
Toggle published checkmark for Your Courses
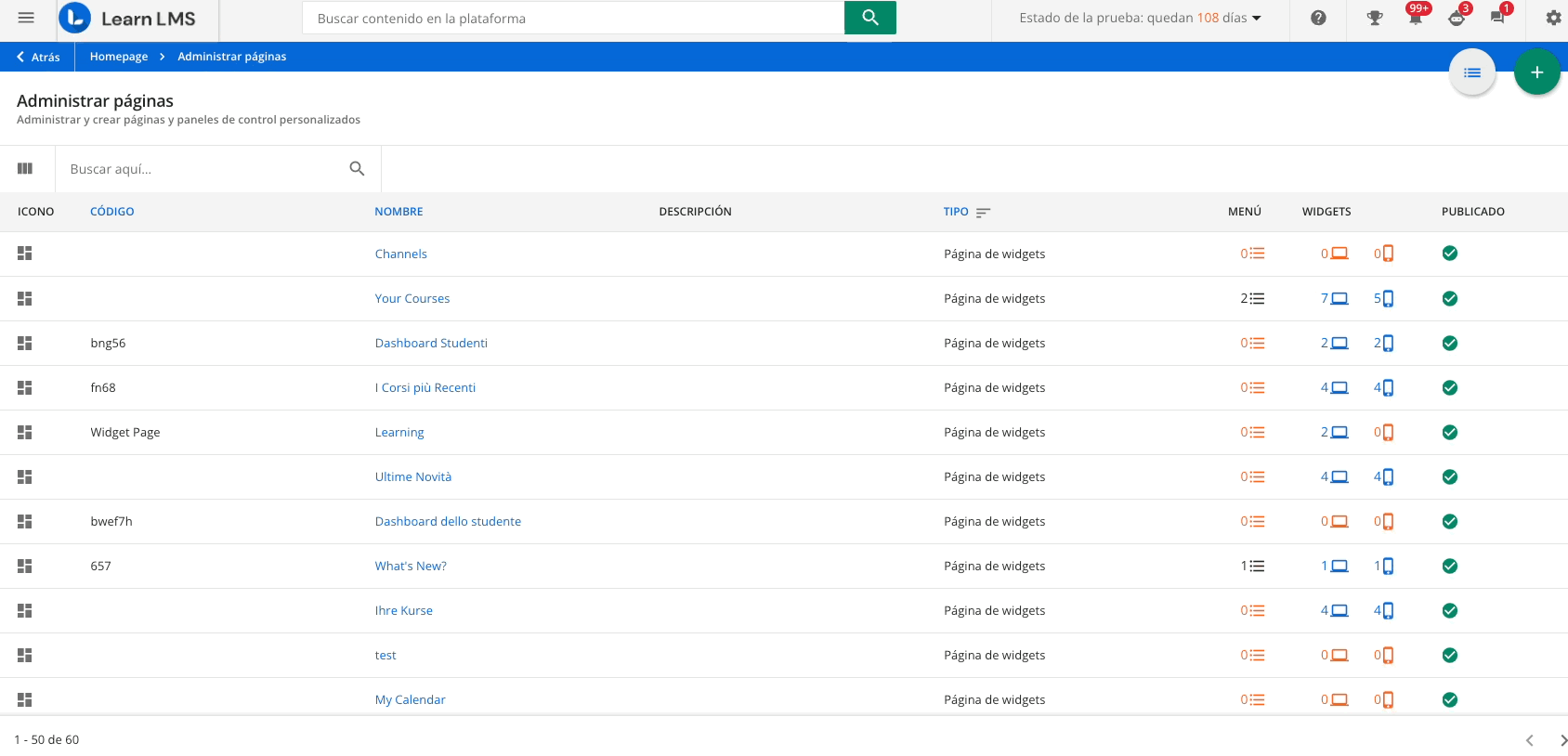[1449, 298]
